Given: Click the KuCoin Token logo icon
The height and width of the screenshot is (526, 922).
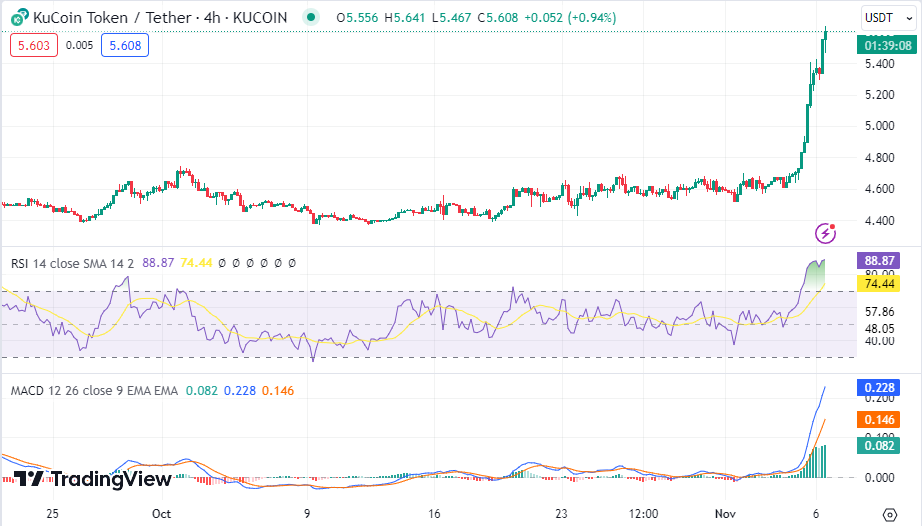Looking at the screenshot, I should coord(19,18).
